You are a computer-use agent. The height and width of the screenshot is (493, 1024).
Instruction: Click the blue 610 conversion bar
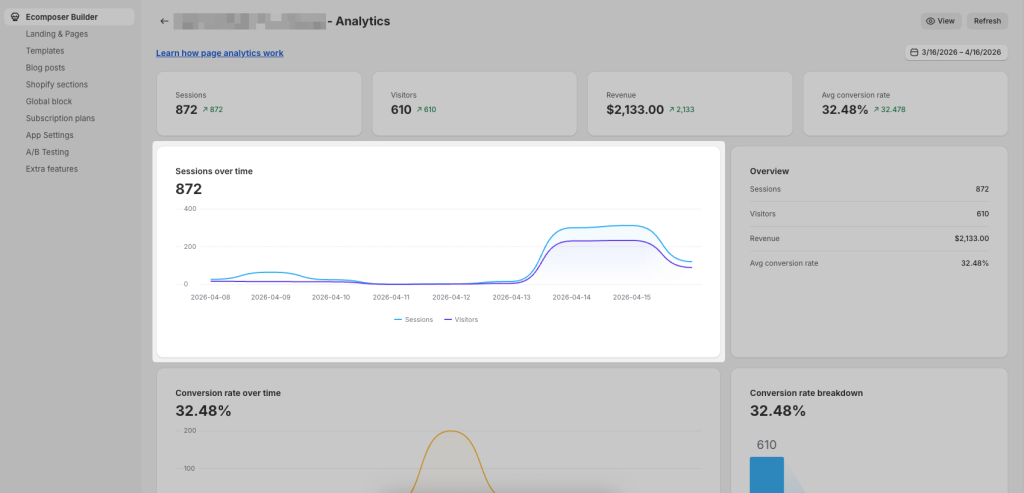pyautogui.click(x=766, y=474)
